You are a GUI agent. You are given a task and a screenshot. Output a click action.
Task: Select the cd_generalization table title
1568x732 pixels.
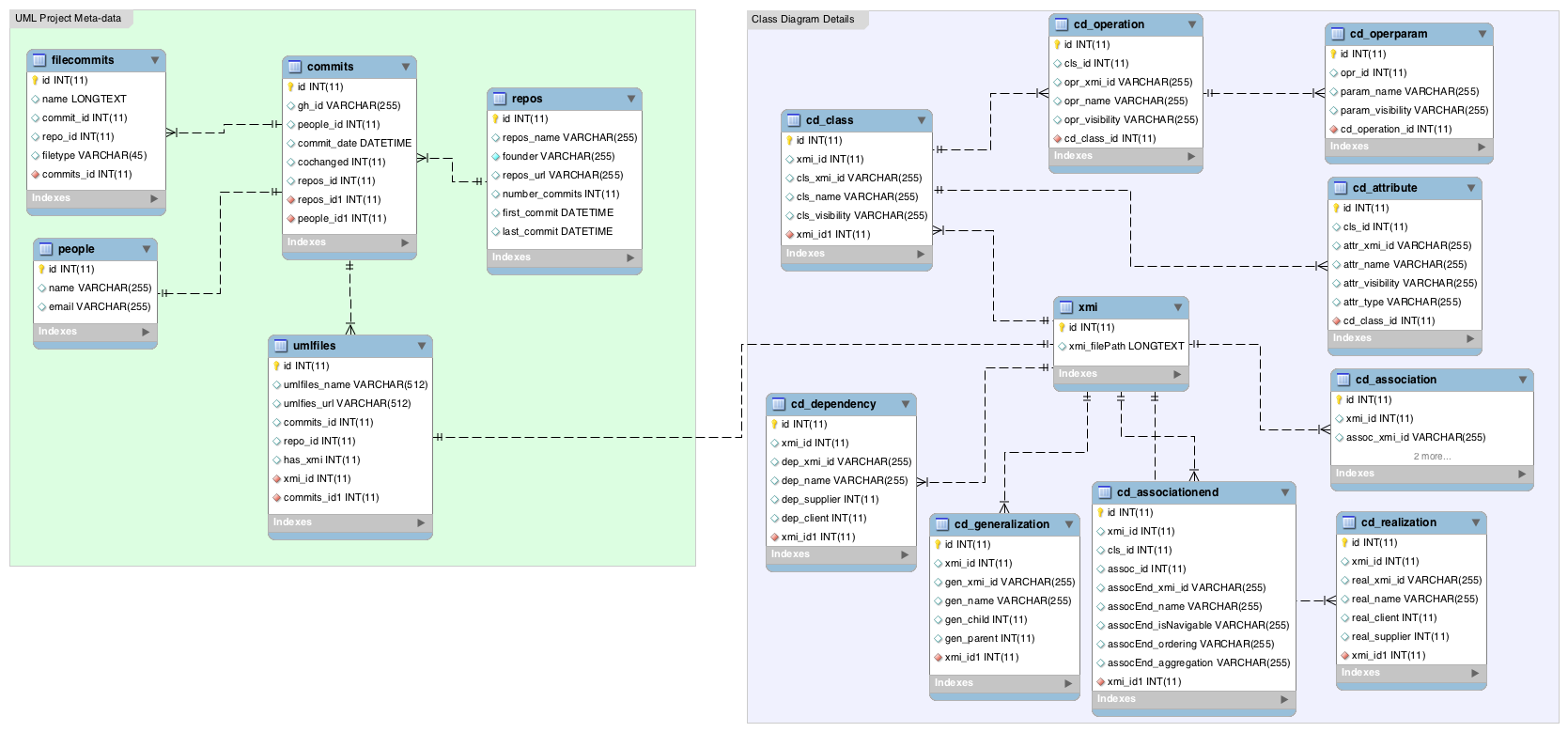(x=1001, y=524)
